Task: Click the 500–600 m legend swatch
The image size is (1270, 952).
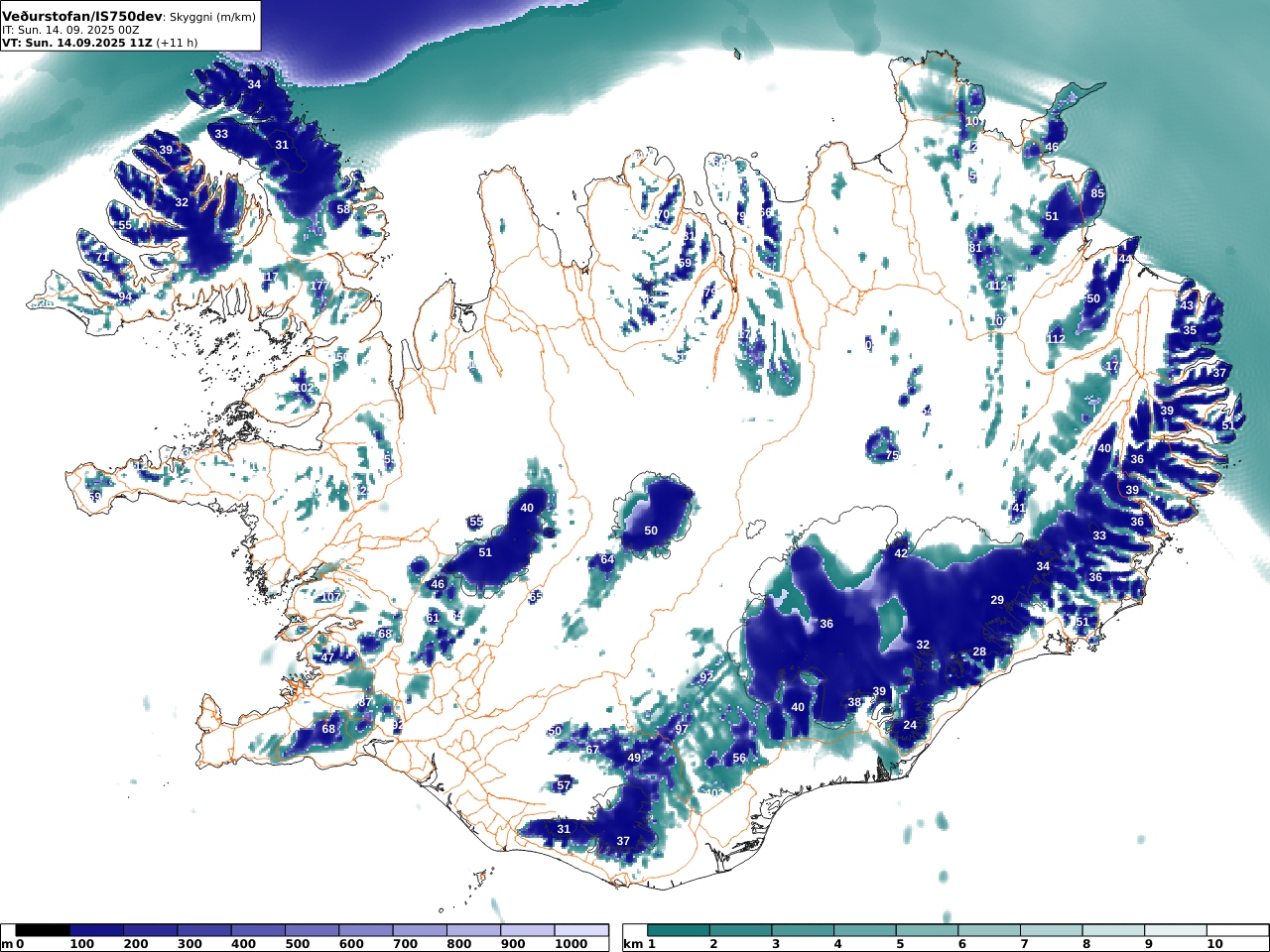Action: [x=312, y=930]
